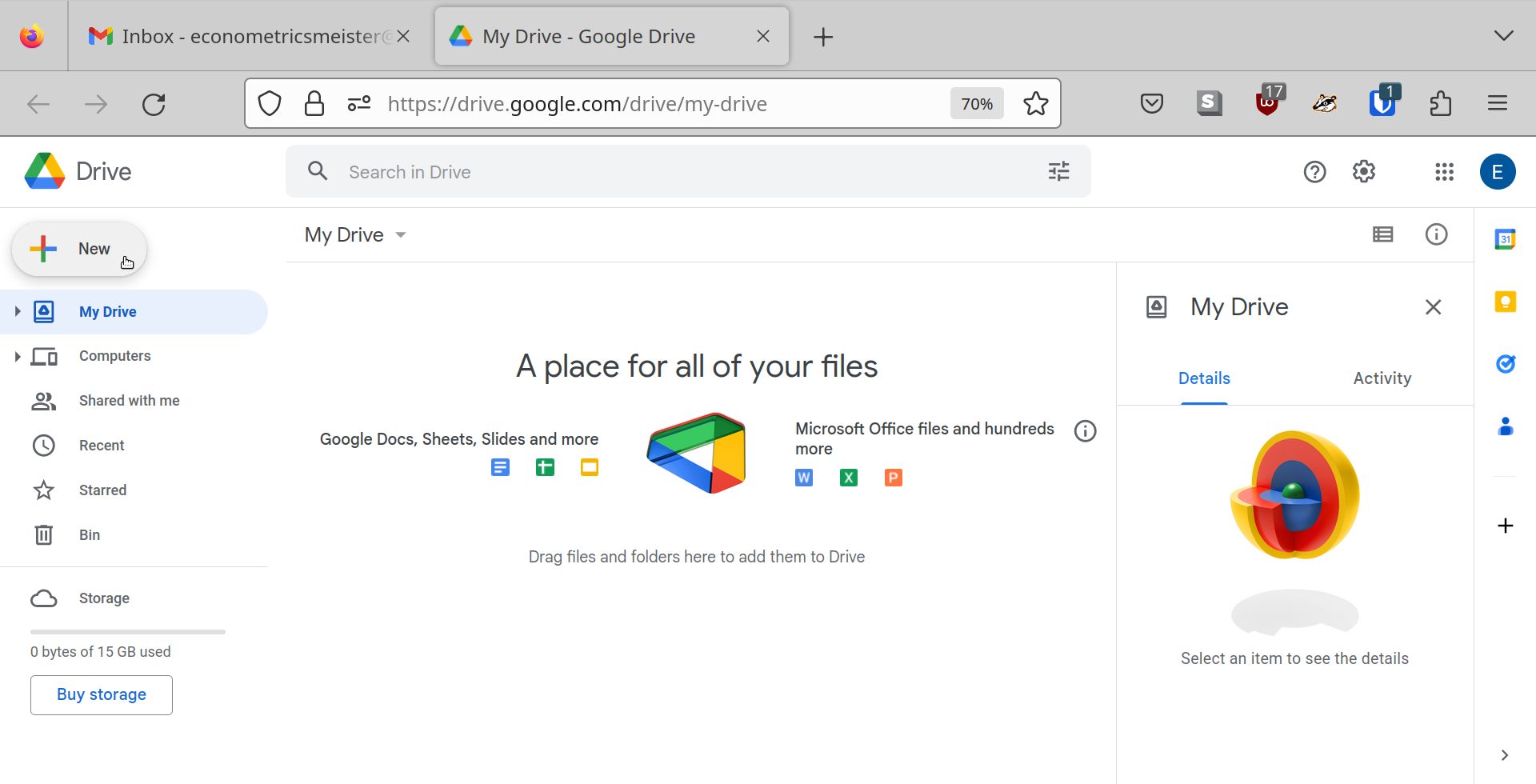The width and height of the screenshot is (1536, 784).
Task: Open site permissions icon in address bar
Action: (x=359, y=103)
